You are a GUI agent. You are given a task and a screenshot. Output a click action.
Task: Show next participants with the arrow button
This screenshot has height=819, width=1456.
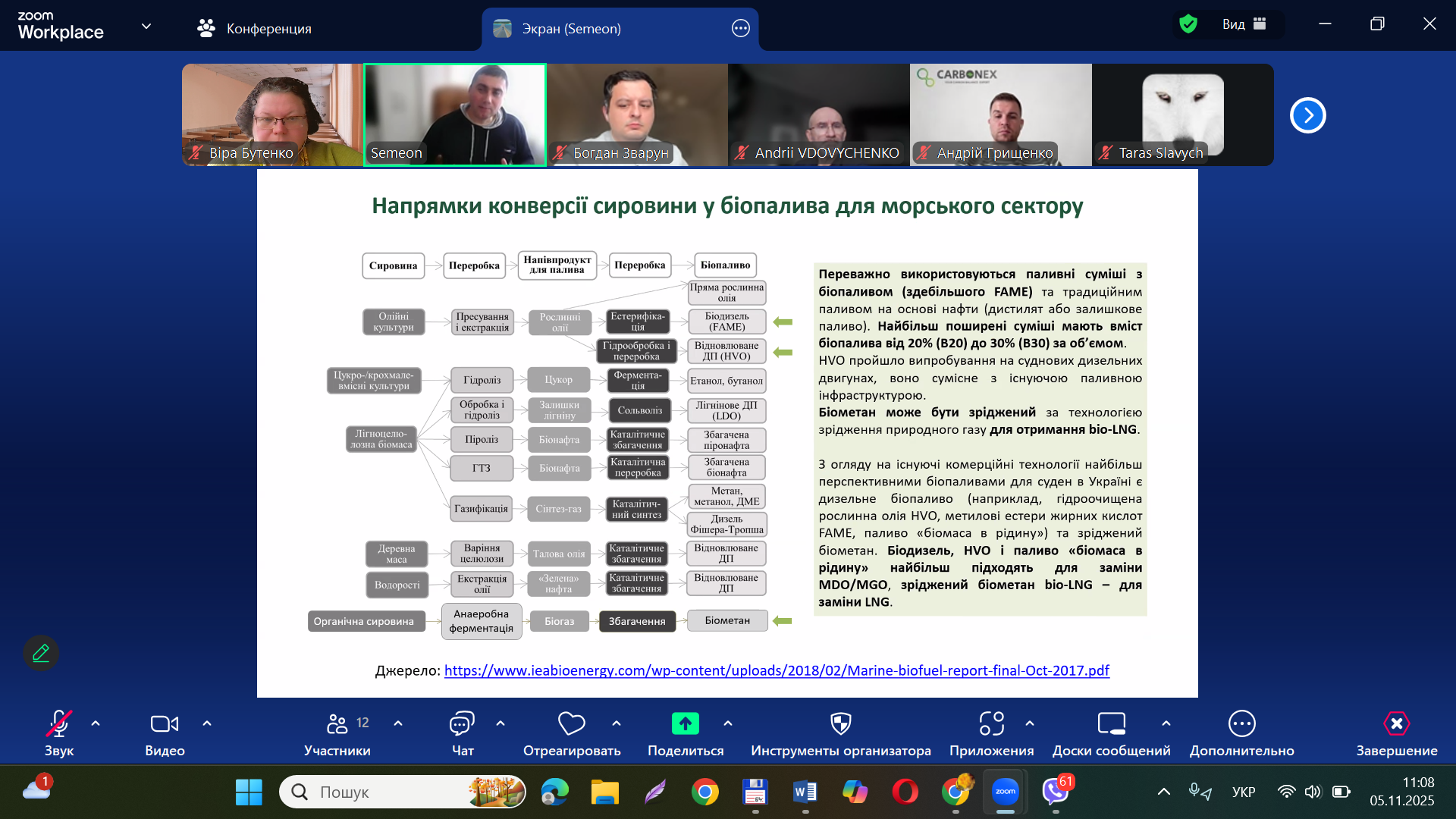pos(1307,115)
